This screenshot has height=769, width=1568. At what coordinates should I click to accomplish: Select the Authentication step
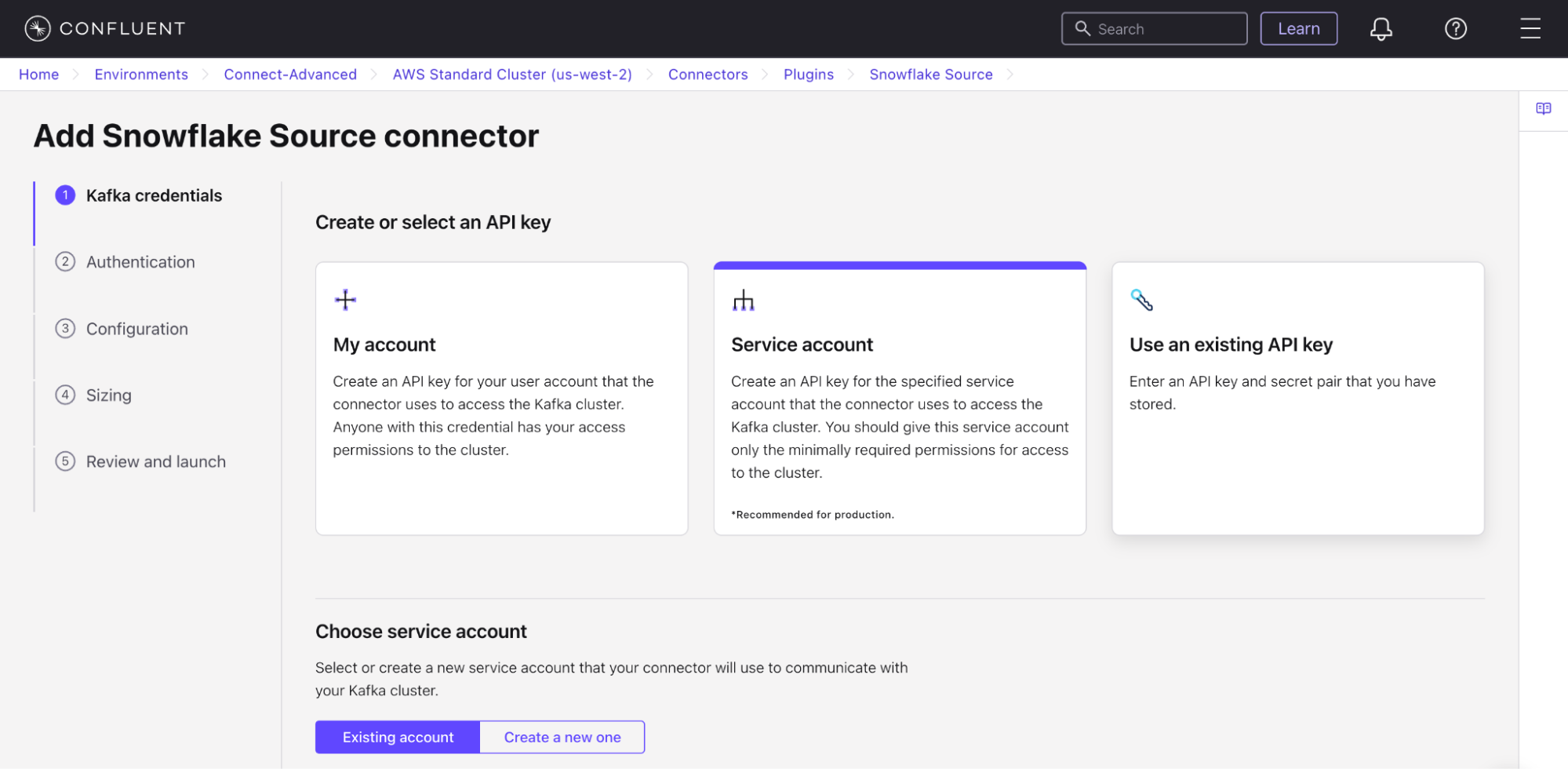[x=140, y=262]
